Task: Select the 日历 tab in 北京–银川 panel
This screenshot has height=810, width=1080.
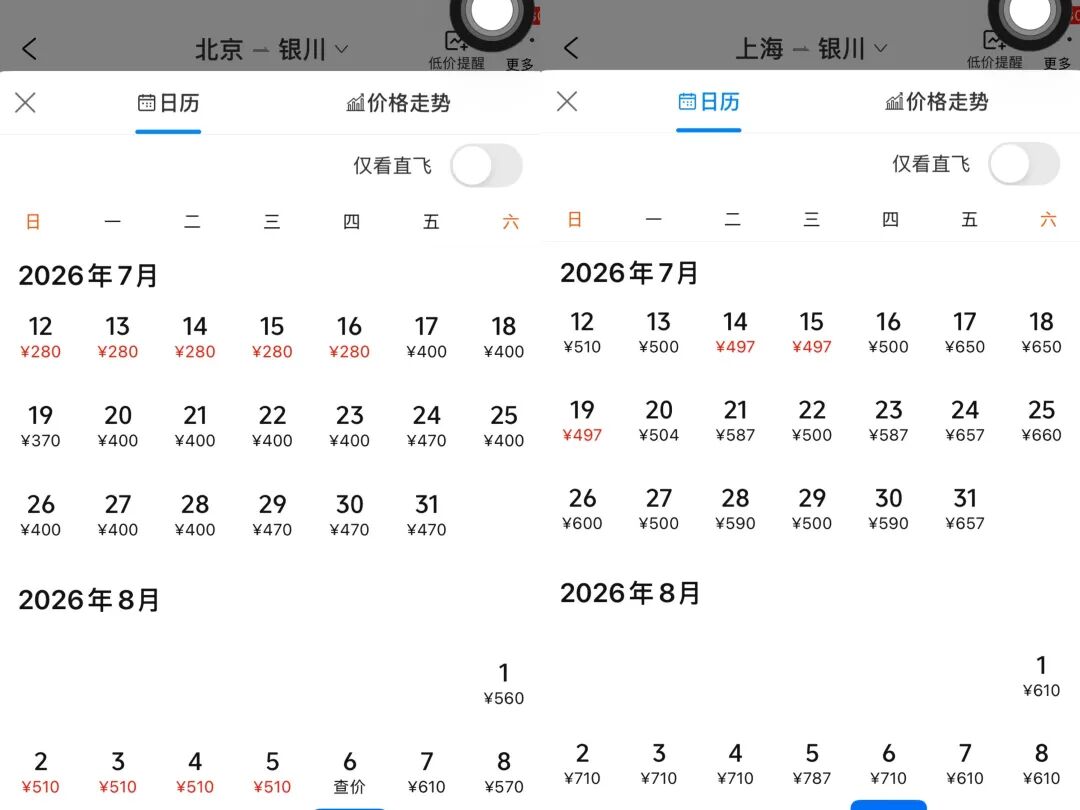Action: pos(168,103)
